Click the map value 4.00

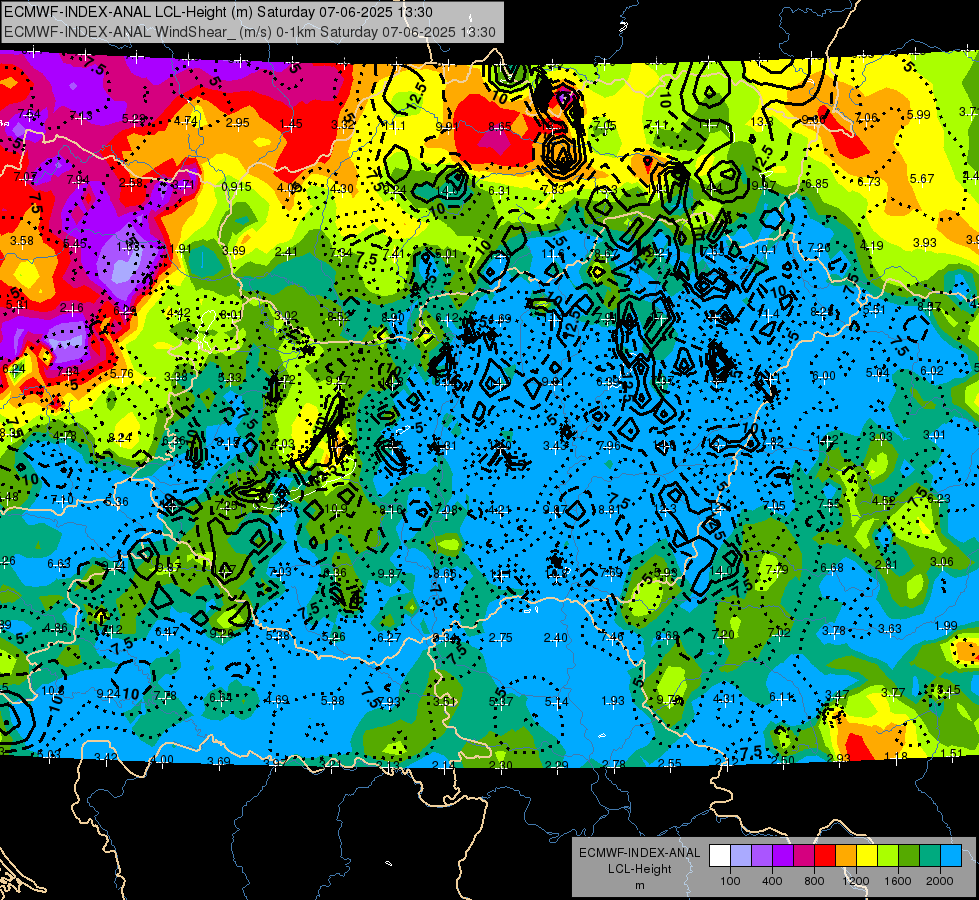pos(162,760)
